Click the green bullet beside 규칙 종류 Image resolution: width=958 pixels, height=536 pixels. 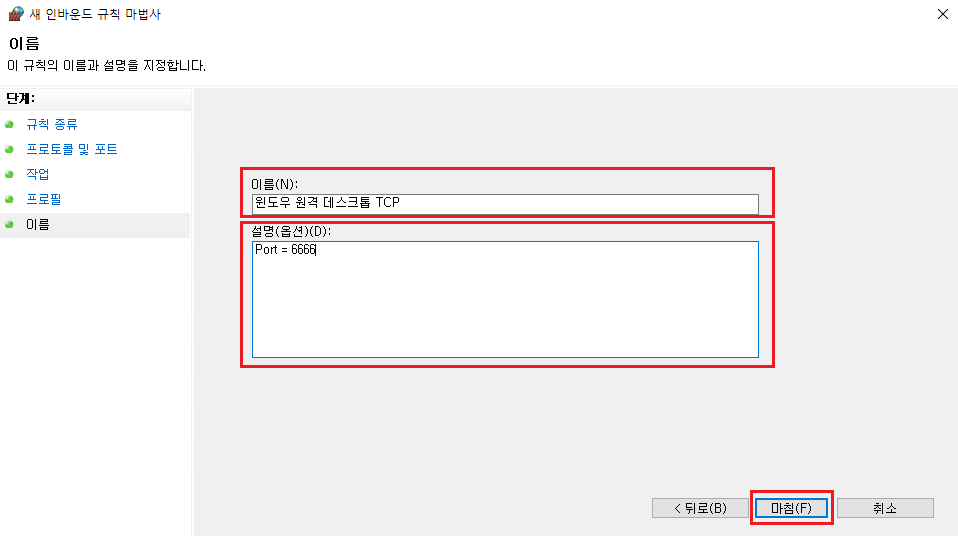[x=9, y=124]
